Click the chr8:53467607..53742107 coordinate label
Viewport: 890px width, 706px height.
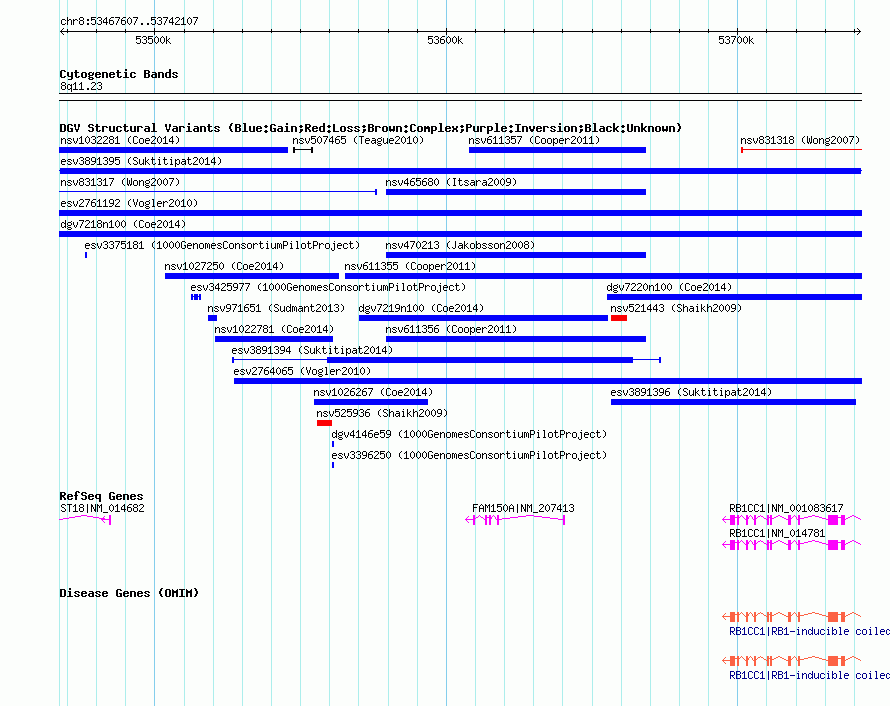[129, 21]
